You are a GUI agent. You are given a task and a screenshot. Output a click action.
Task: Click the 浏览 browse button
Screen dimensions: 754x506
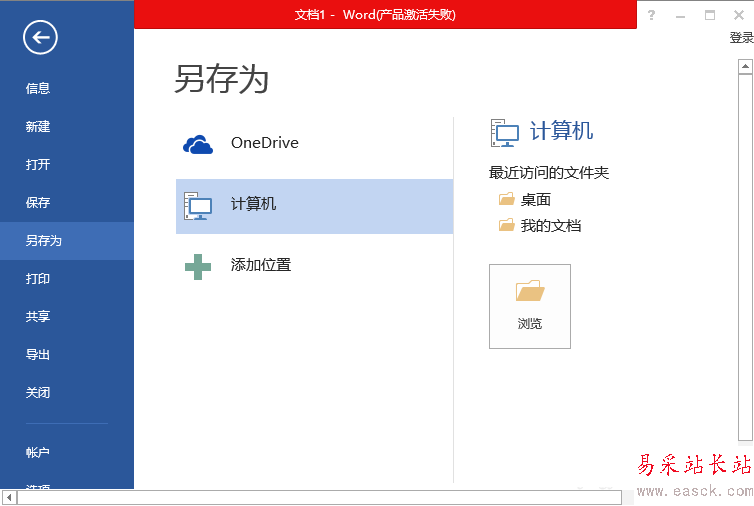[x=530, y=306]
